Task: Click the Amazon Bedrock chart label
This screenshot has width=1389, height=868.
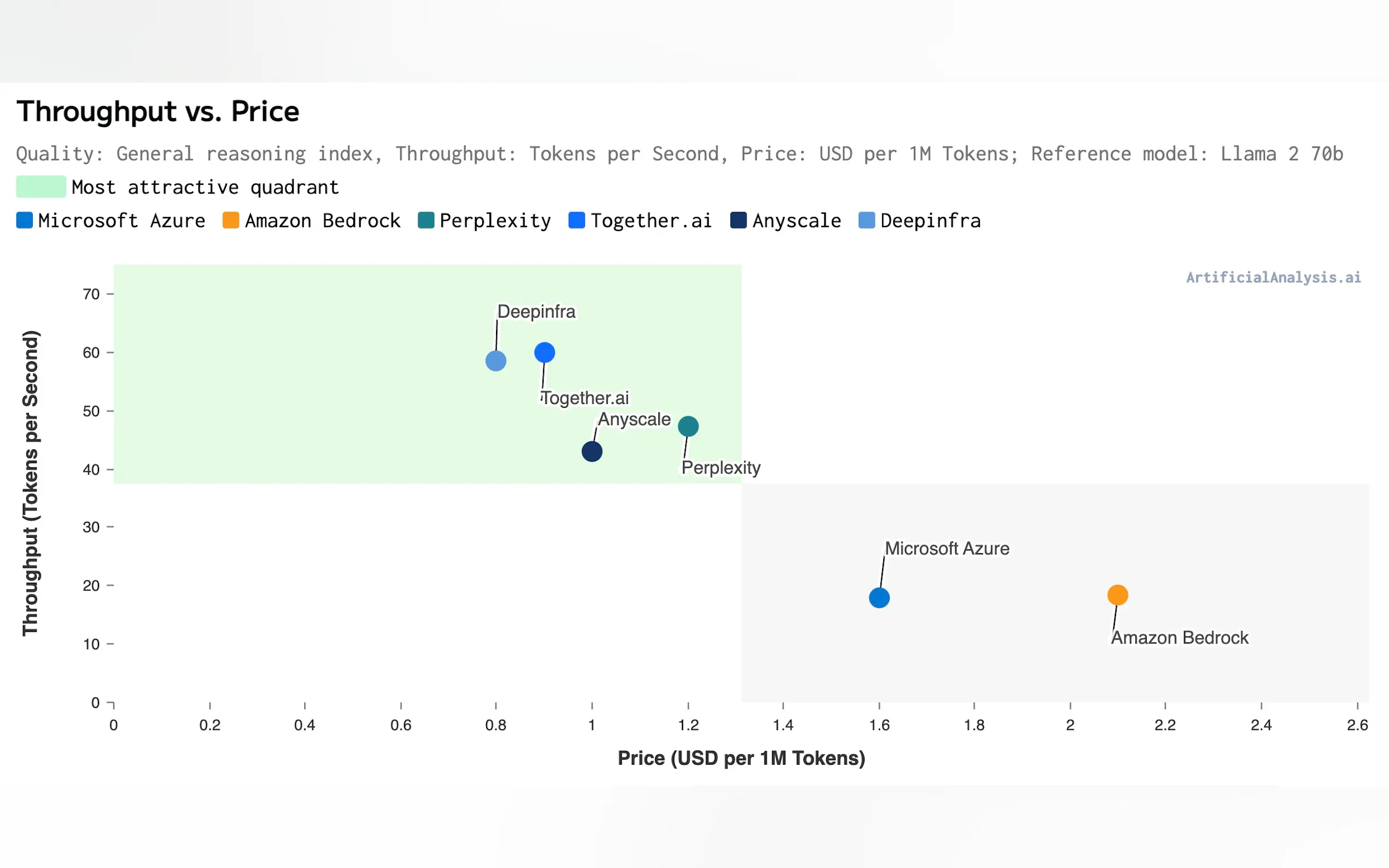Action: [1180, 638]
